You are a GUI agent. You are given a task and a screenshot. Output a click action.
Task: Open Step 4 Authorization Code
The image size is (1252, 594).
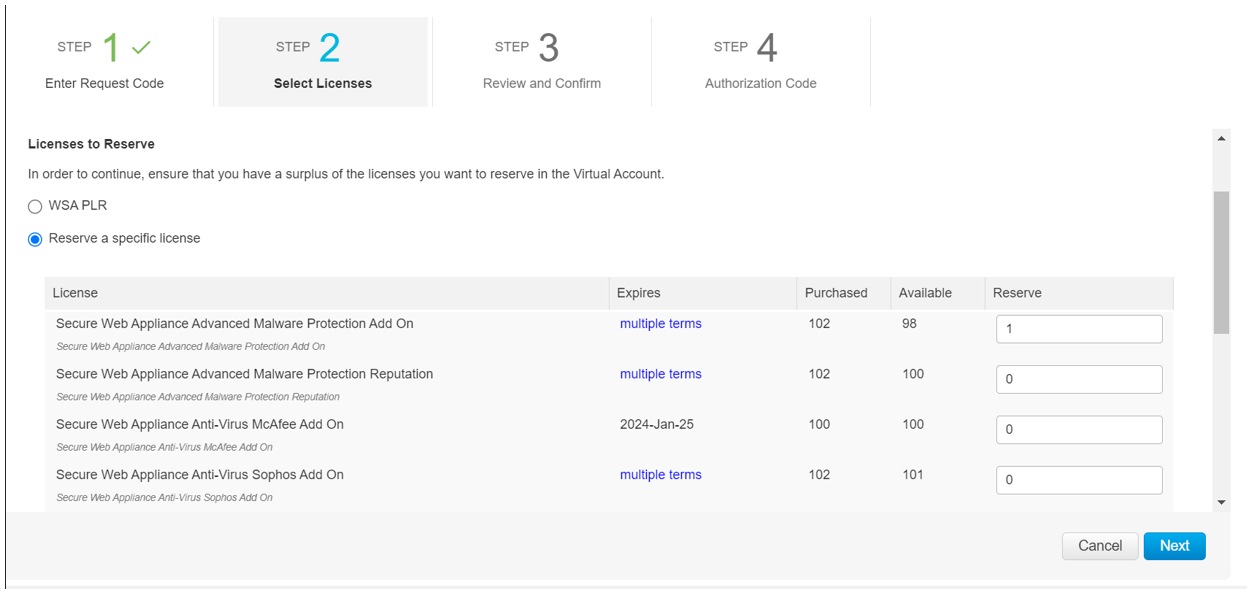761,60
